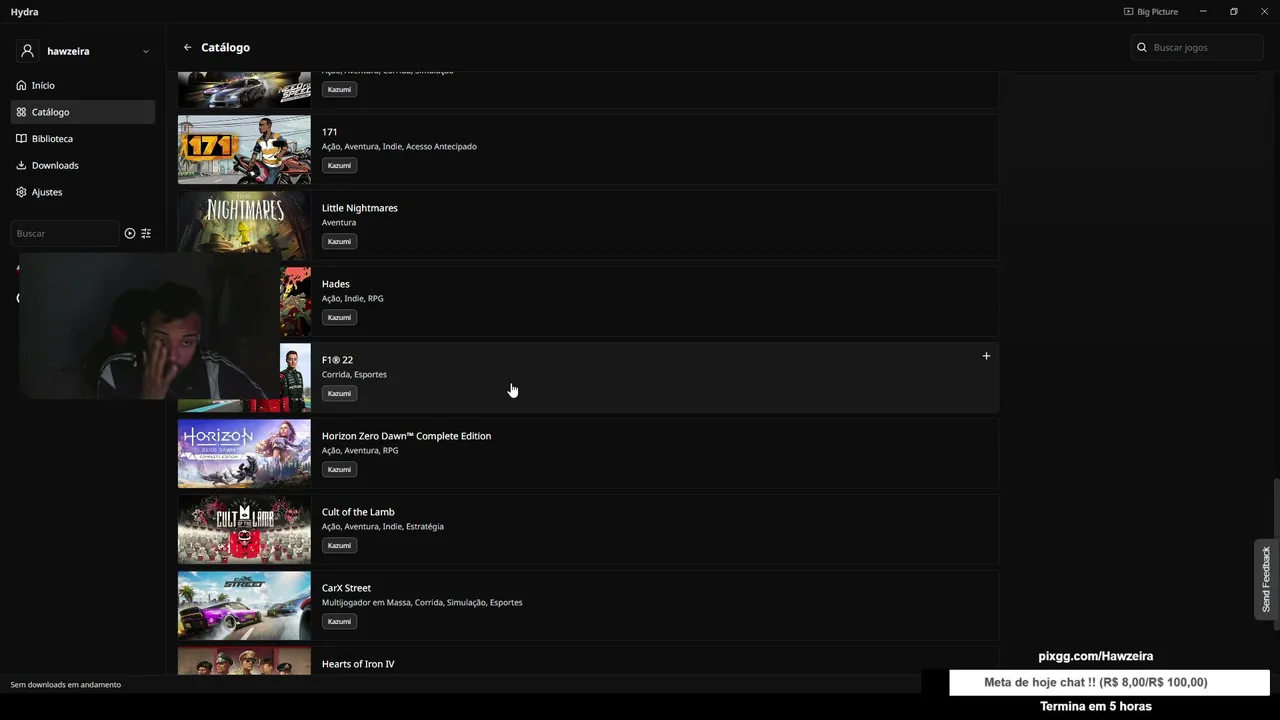This screenshot has width=1280, height=720.
Task: Click the Kazumi tag under CarX Street
Action: (x=339, y=621)
